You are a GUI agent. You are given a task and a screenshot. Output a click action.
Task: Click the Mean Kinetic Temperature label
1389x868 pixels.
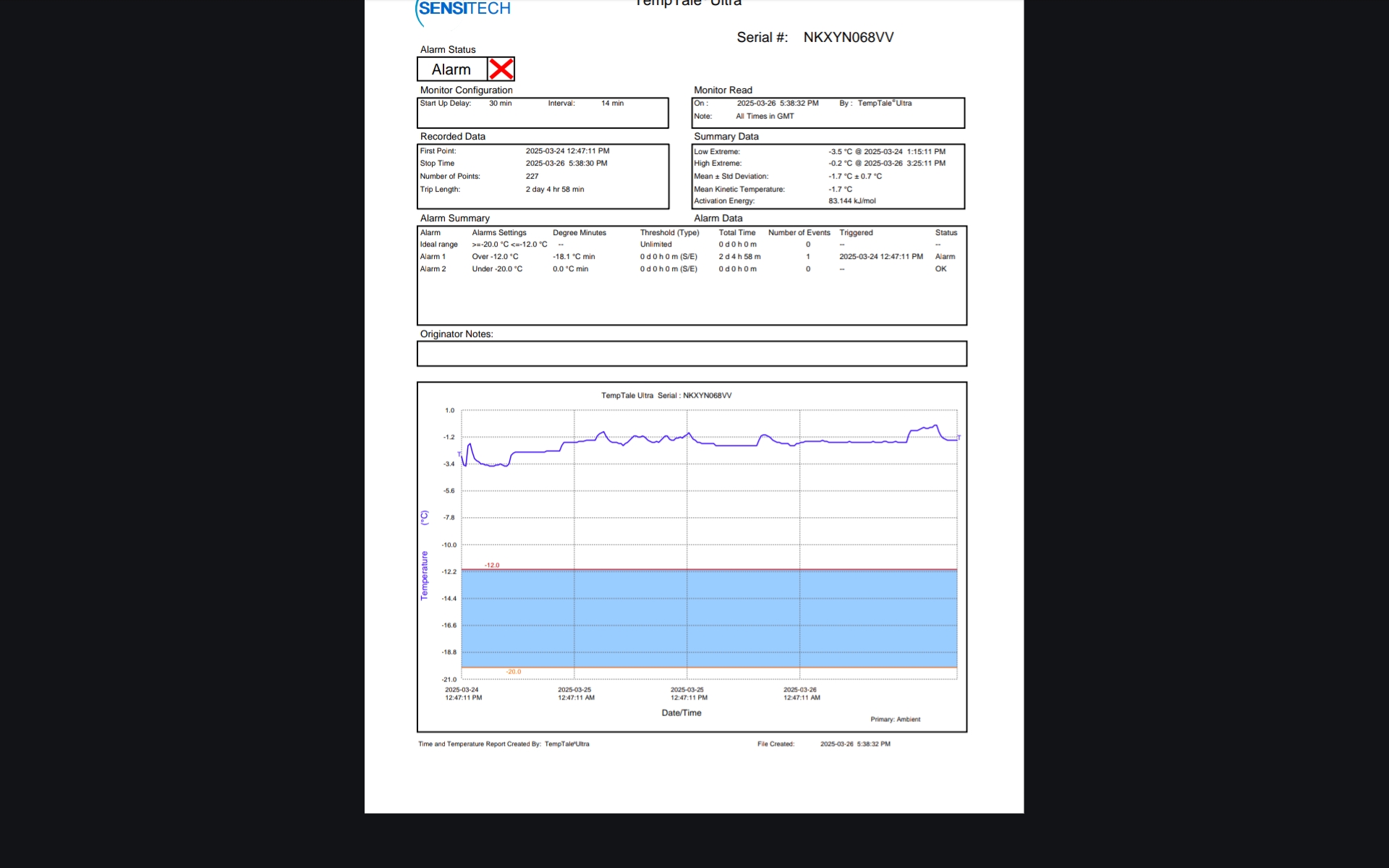739,190
